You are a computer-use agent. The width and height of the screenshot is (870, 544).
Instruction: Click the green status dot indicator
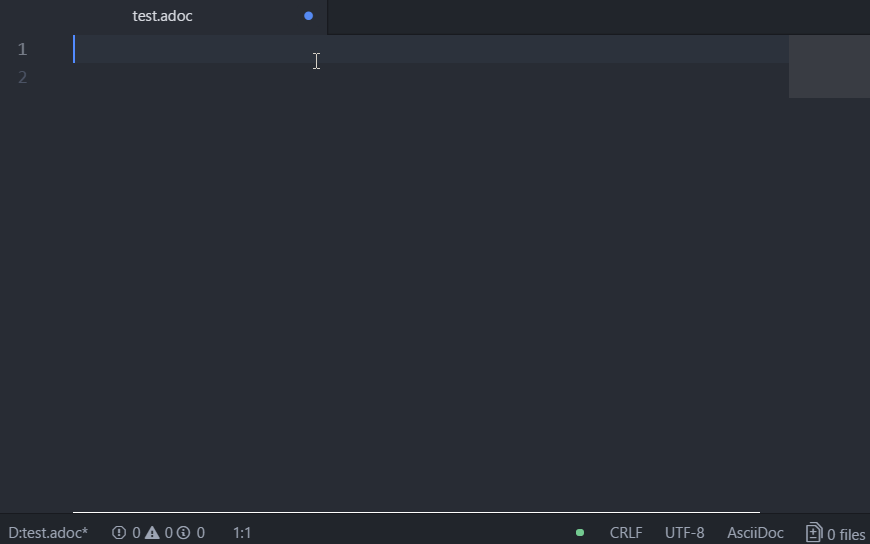point(580,533)
